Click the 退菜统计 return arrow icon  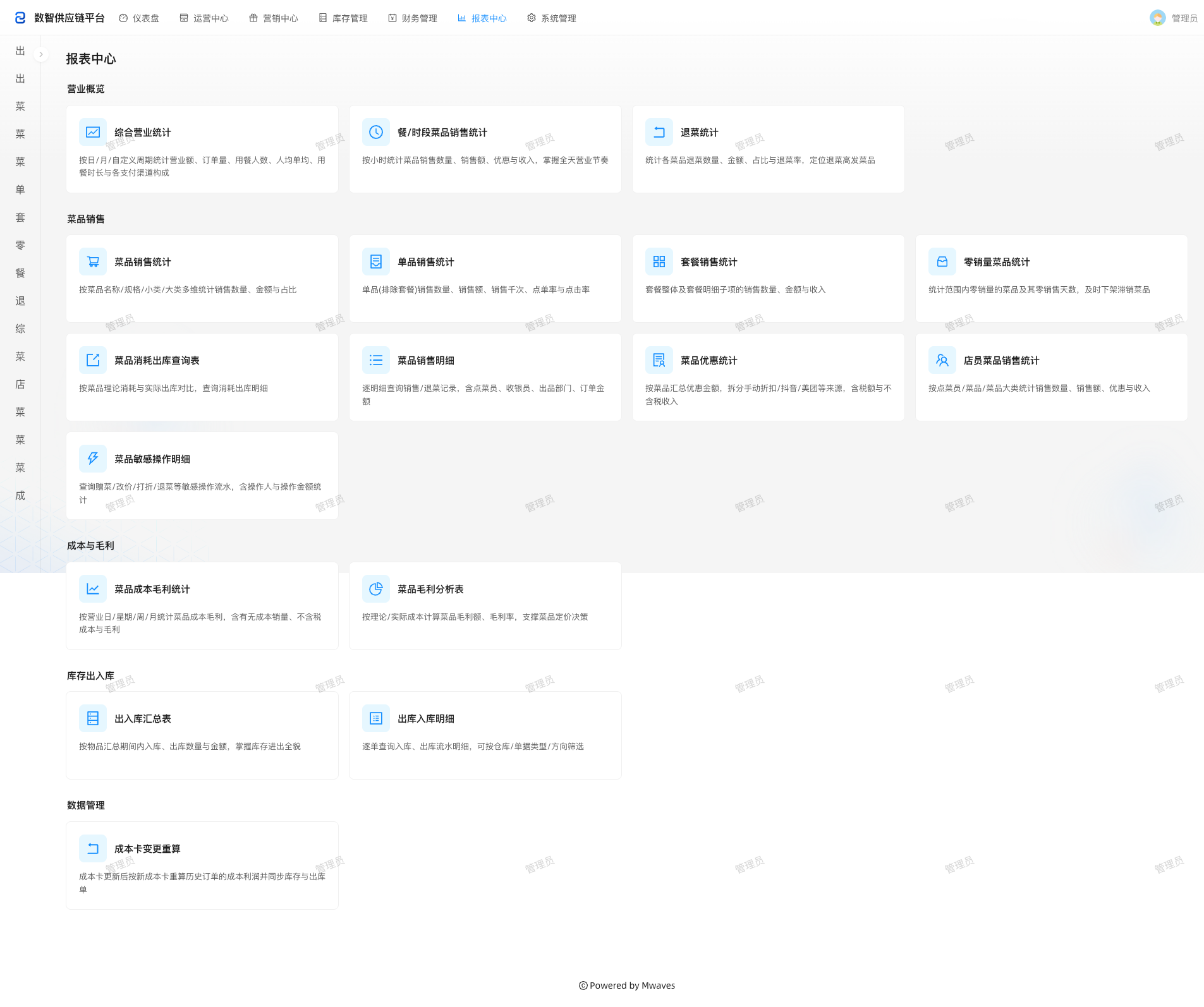(659, 132)
